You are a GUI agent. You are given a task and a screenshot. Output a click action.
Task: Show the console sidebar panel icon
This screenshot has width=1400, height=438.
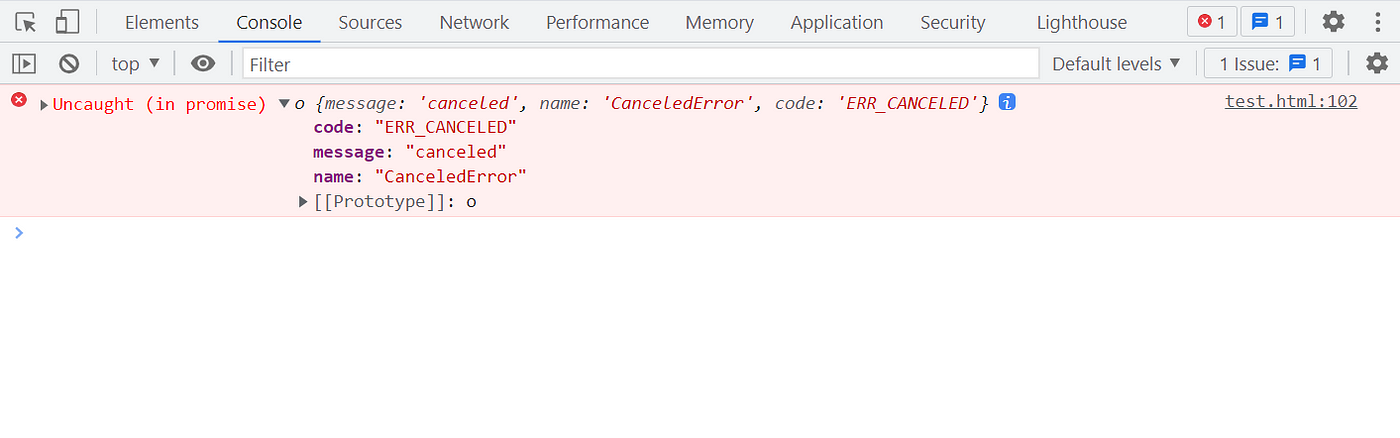[x=24, y=64]
